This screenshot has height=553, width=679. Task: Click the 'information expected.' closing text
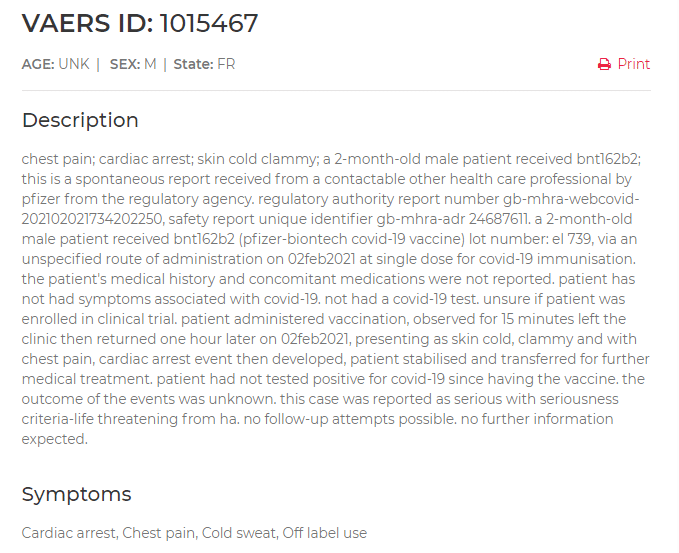(x=55, y=439)
